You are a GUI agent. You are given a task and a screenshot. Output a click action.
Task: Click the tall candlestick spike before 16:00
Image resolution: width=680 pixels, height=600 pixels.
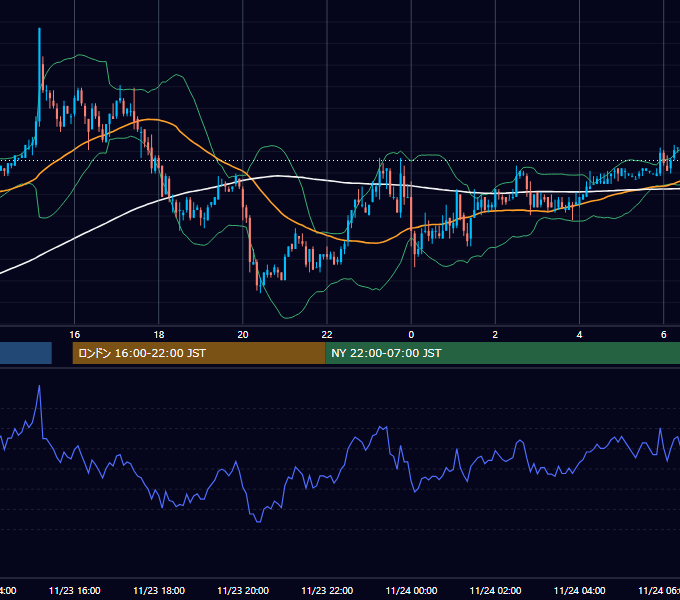pos(39,77)
